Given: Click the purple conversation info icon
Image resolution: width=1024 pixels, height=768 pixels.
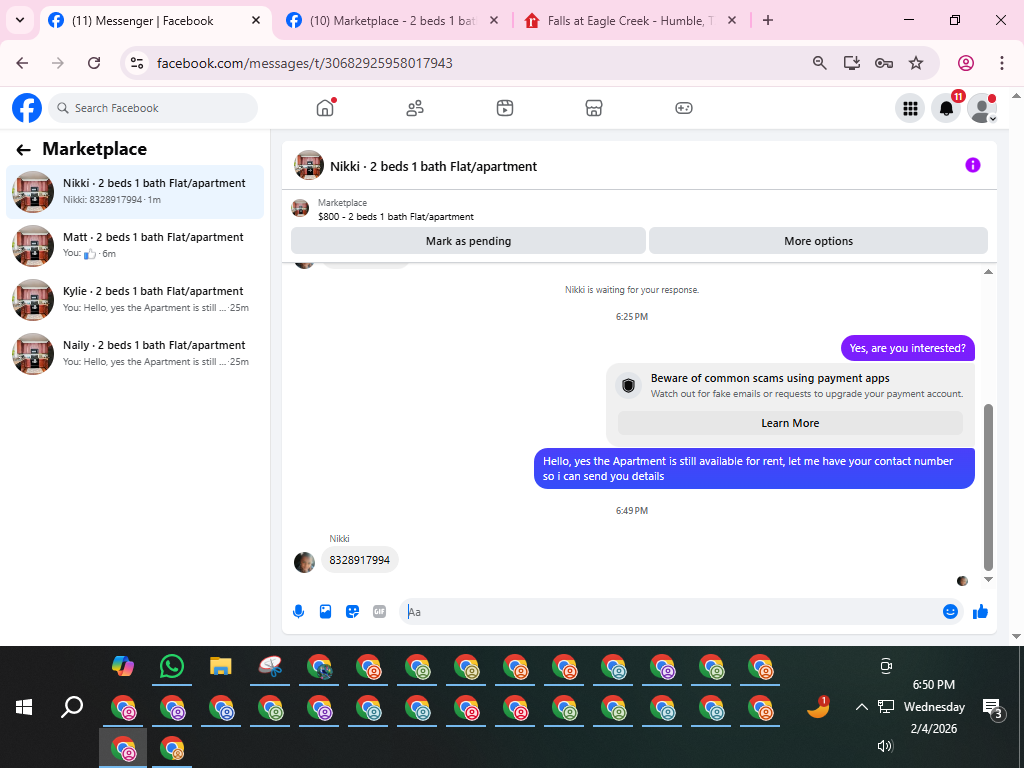Looking at the screenshot, I should pos(972,165).
